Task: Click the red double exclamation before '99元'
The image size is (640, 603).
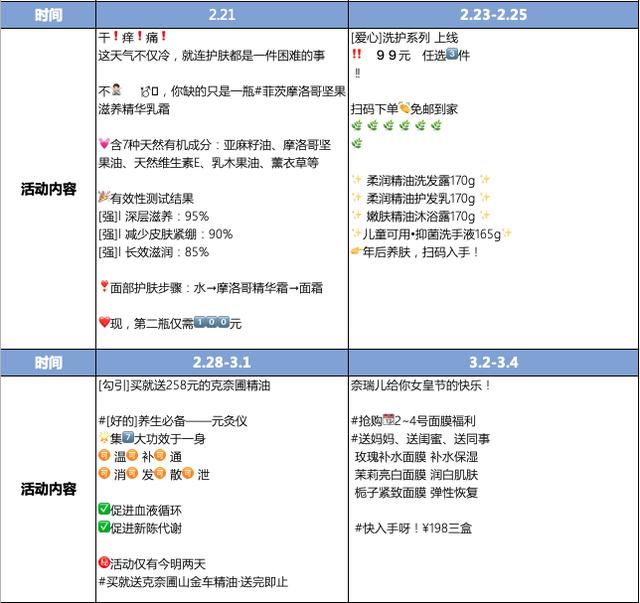Action: 357,54
